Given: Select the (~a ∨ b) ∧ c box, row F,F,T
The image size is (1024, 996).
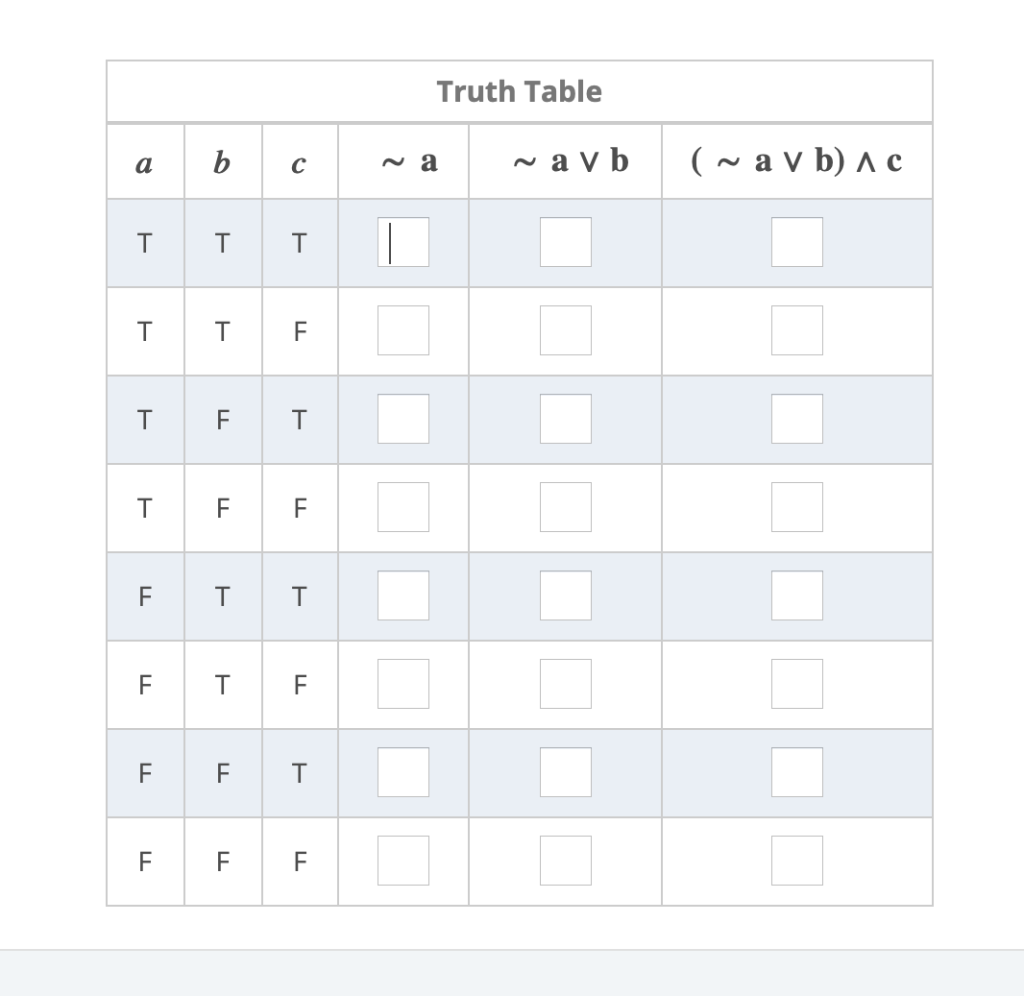Looking at the screenshot, I should (797, 771).
